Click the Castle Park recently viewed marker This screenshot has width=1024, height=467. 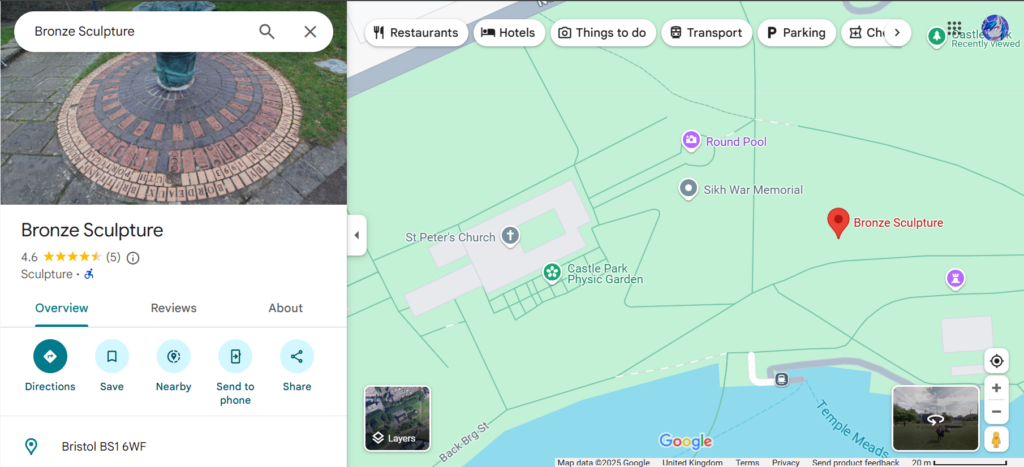(937, 36)
